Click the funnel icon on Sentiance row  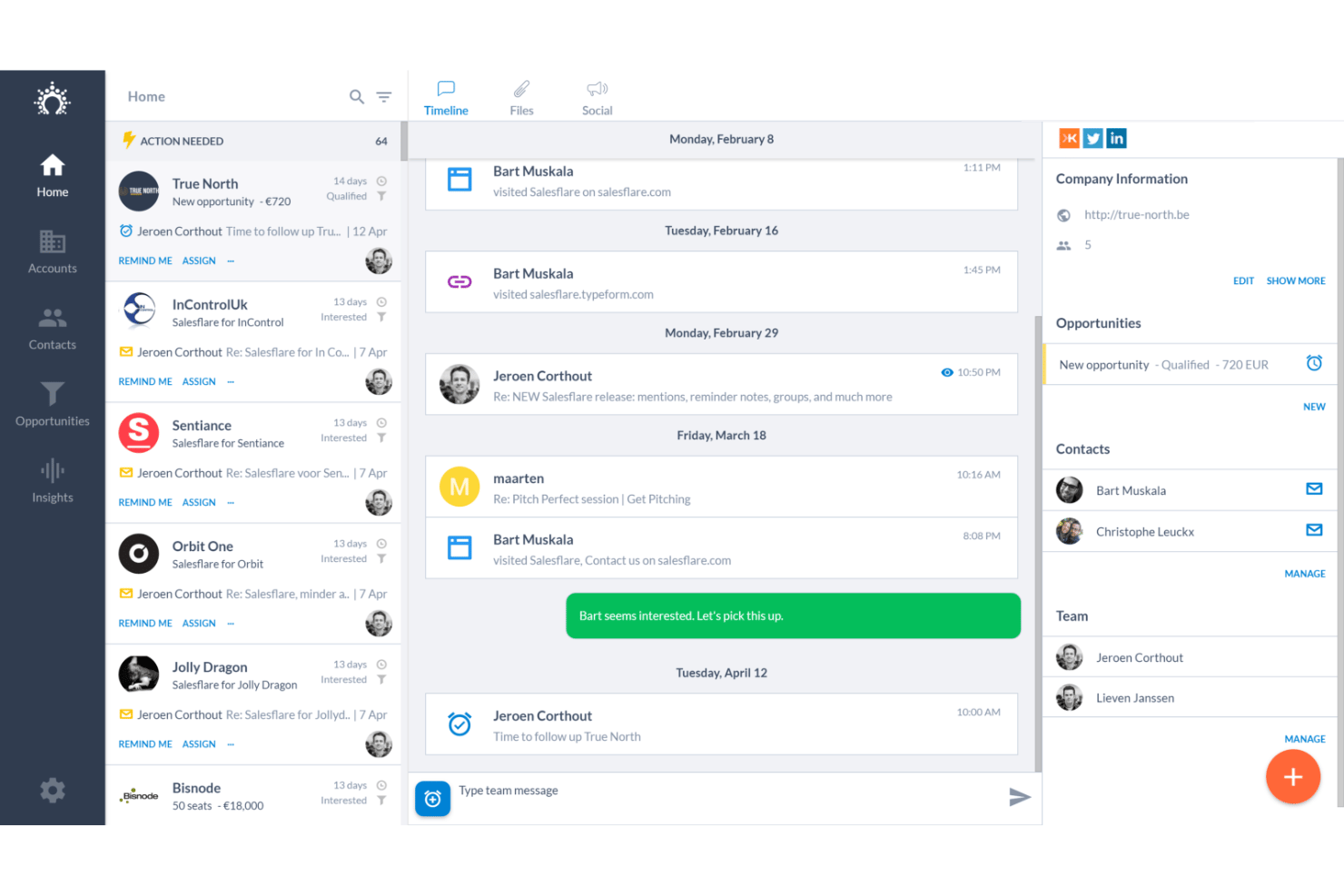381,438
